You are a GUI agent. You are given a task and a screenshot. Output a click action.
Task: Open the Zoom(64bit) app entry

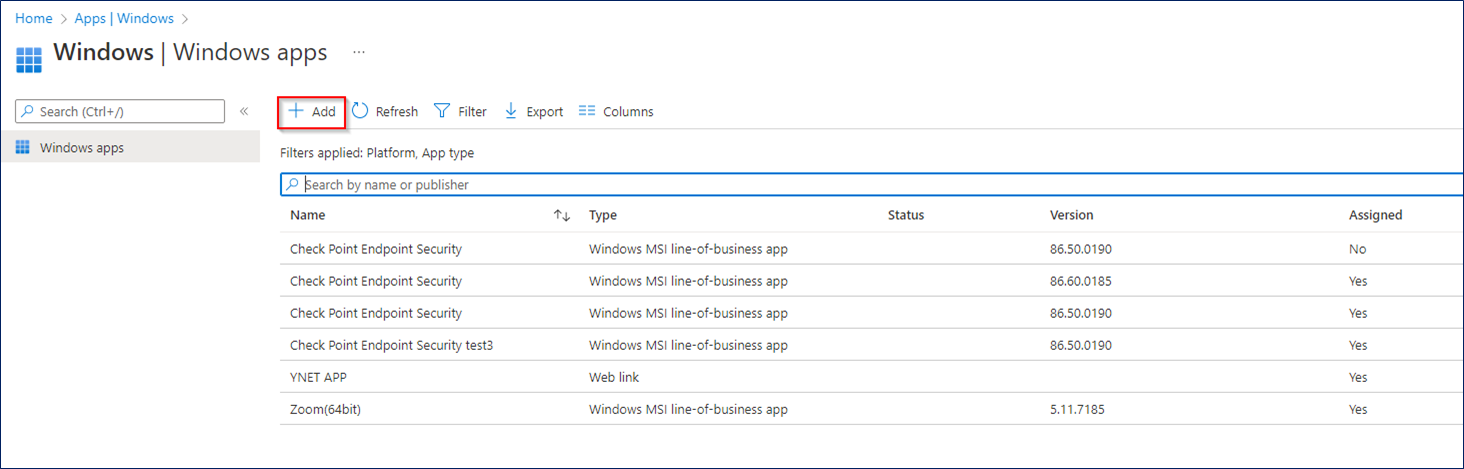click(x=325, y=409)
